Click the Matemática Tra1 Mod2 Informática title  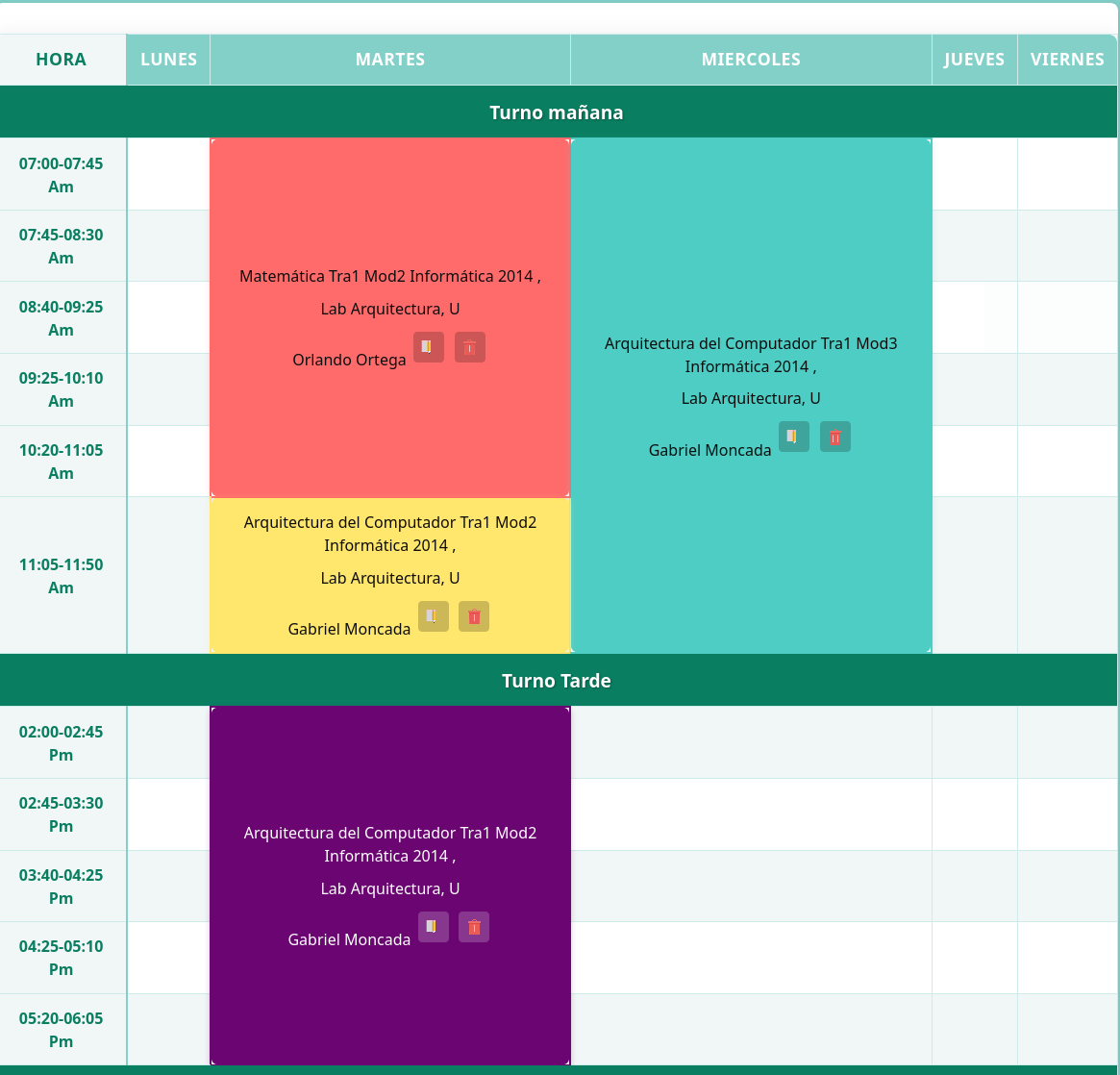pyautogui.click(x=390, y=276)
